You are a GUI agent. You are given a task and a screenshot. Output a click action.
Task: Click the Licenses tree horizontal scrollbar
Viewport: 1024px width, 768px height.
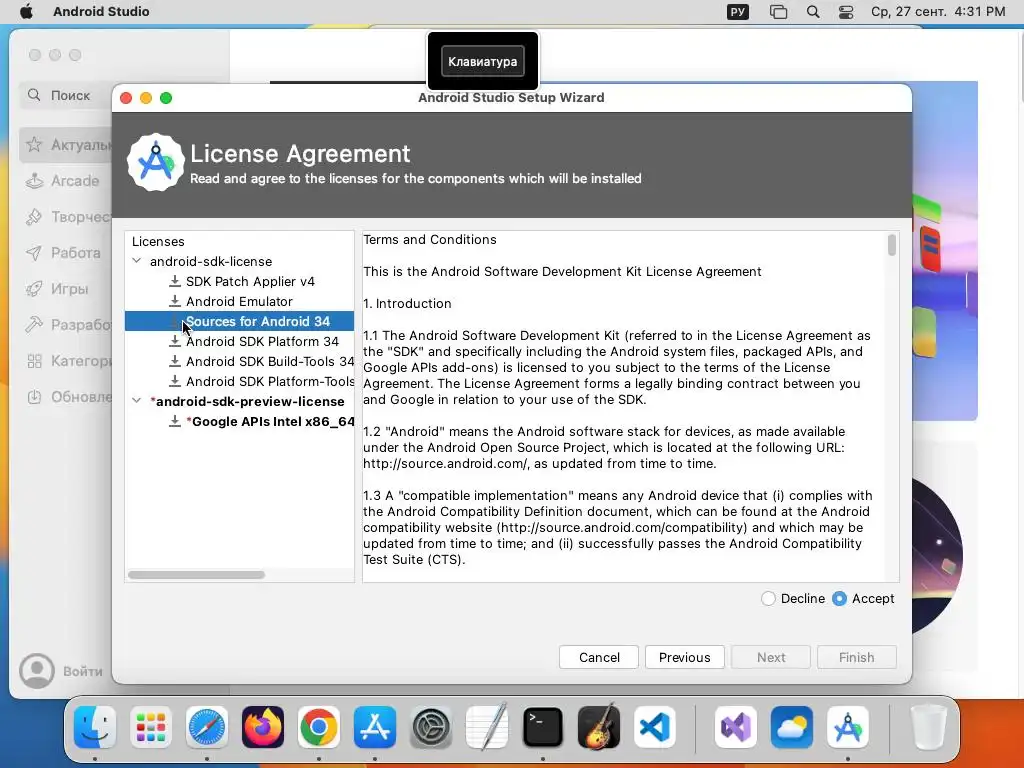197,575
